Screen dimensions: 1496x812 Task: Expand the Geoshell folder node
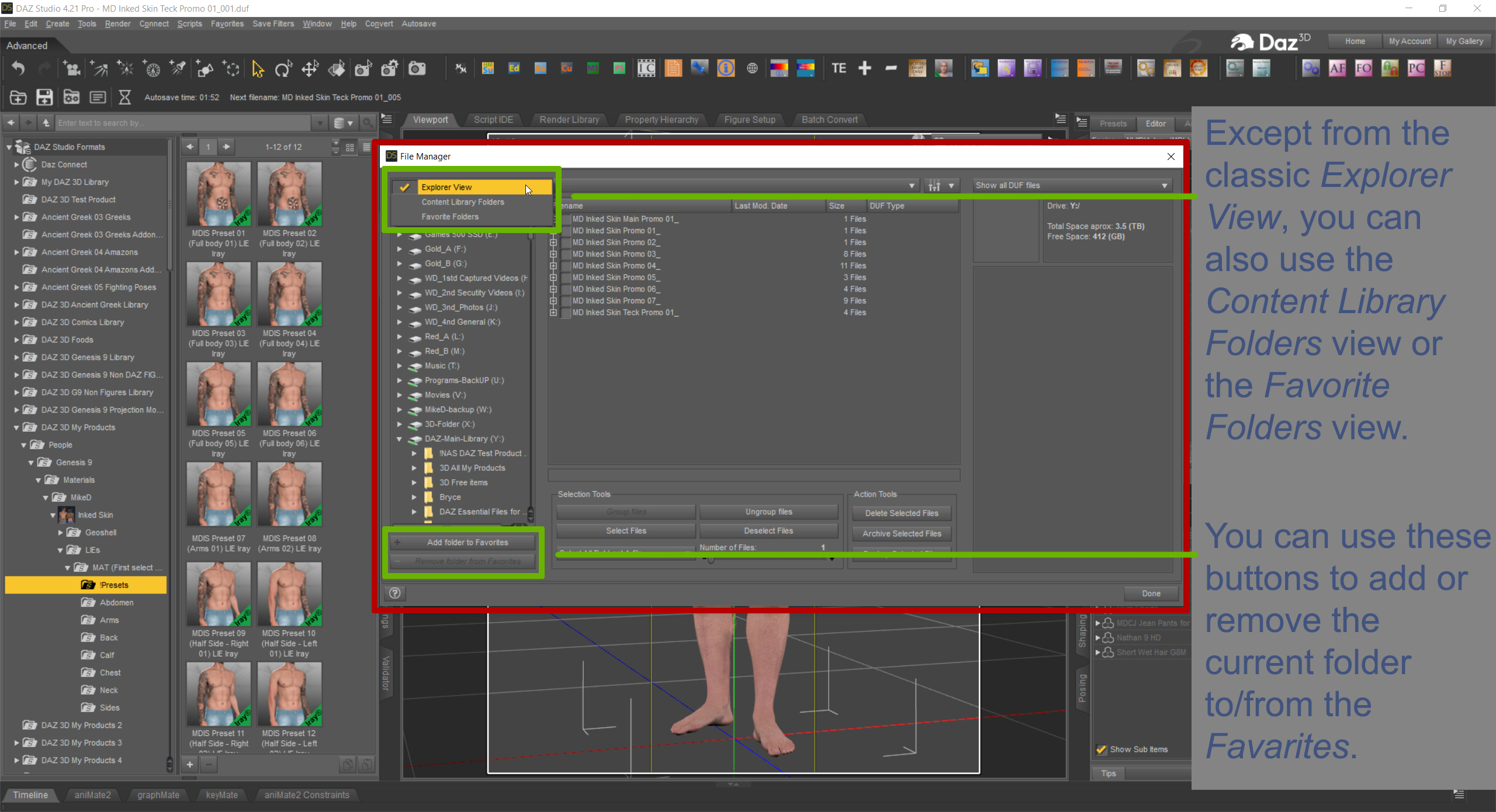pyautogui.click(x=60, y=533)
